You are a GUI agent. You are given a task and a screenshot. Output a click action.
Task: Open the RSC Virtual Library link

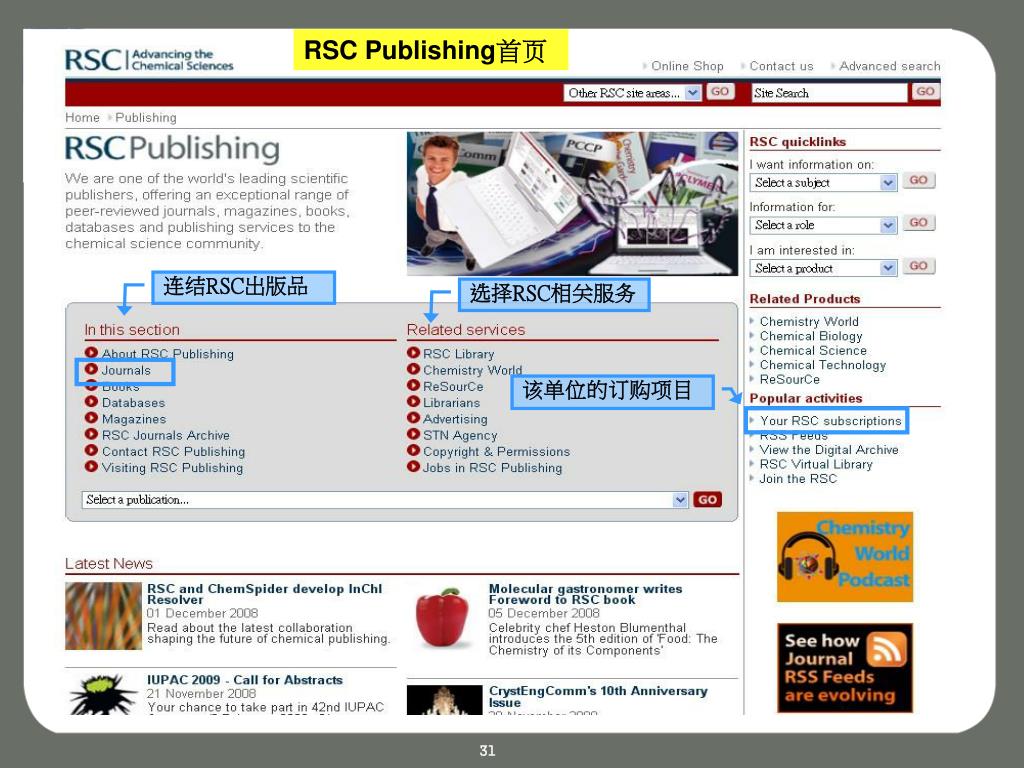(816, 464)
